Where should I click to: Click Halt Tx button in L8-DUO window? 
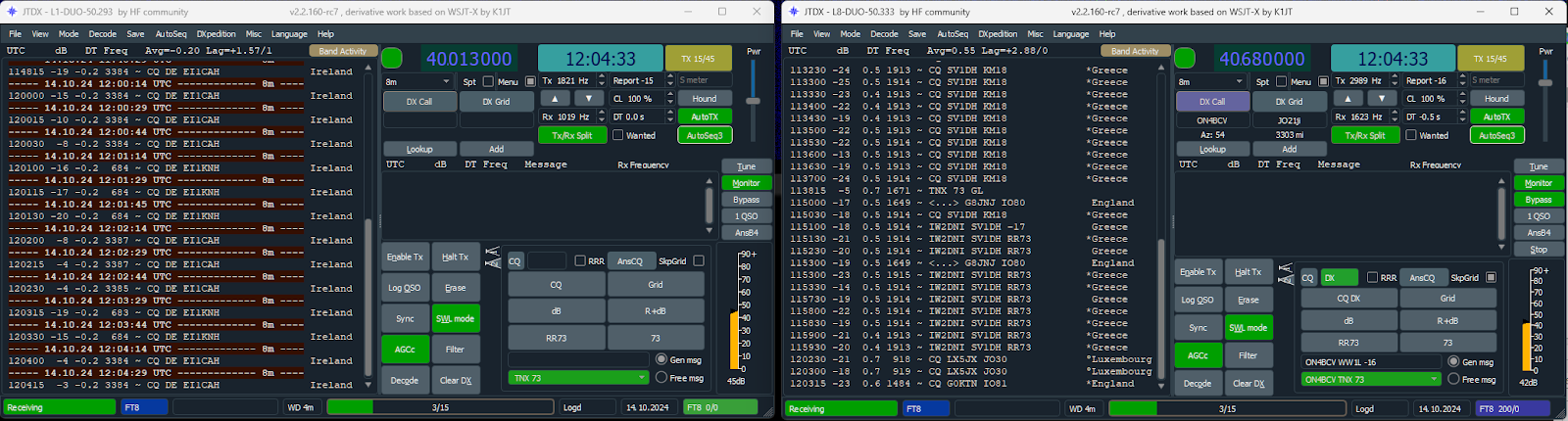pos(1248,272)
